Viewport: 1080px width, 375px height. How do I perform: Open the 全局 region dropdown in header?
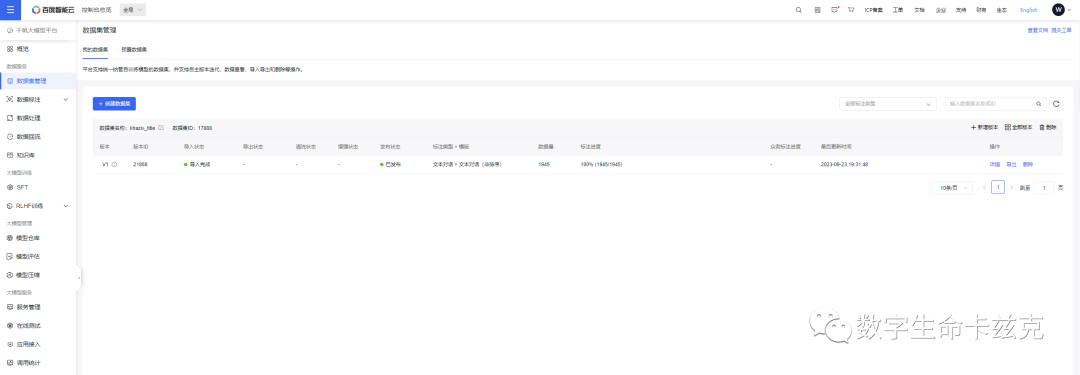pos(133,10)
